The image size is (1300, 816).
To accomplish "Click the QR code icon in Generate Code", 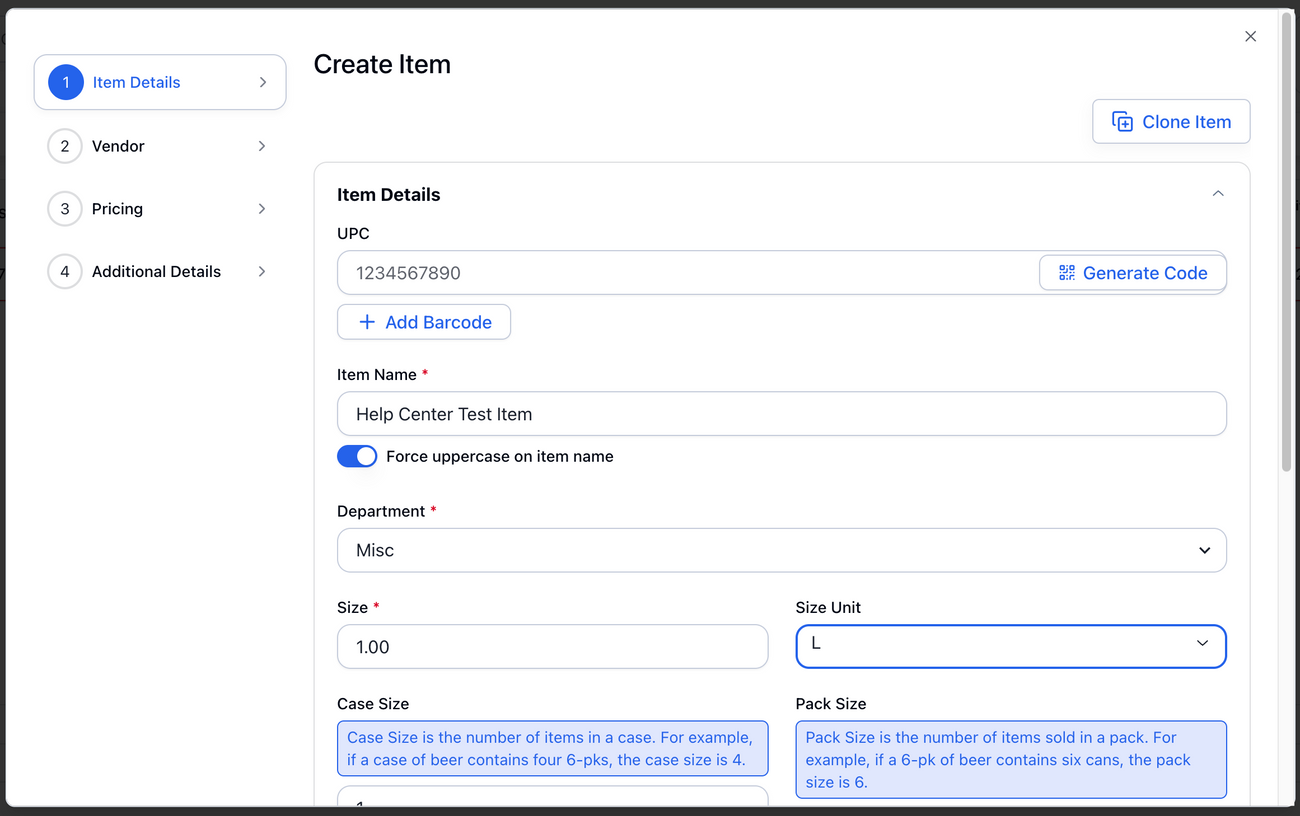I will pos(1067,273).
